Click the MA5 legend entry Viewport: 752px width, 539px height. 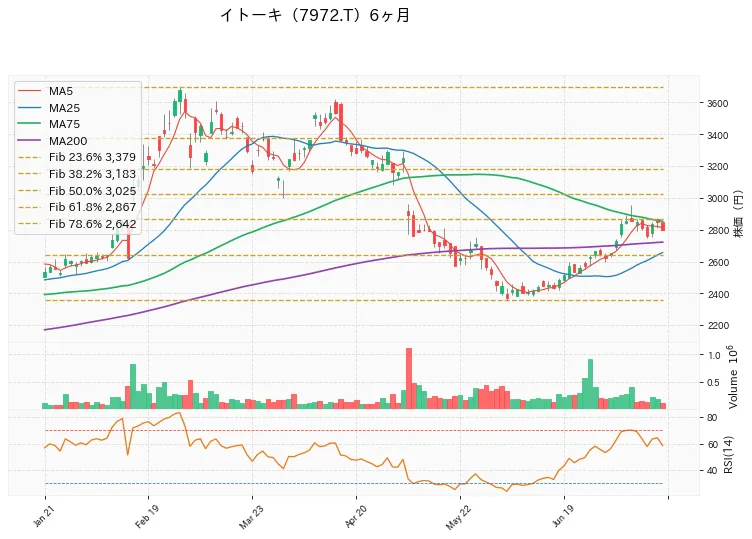[x=46, y=91]
